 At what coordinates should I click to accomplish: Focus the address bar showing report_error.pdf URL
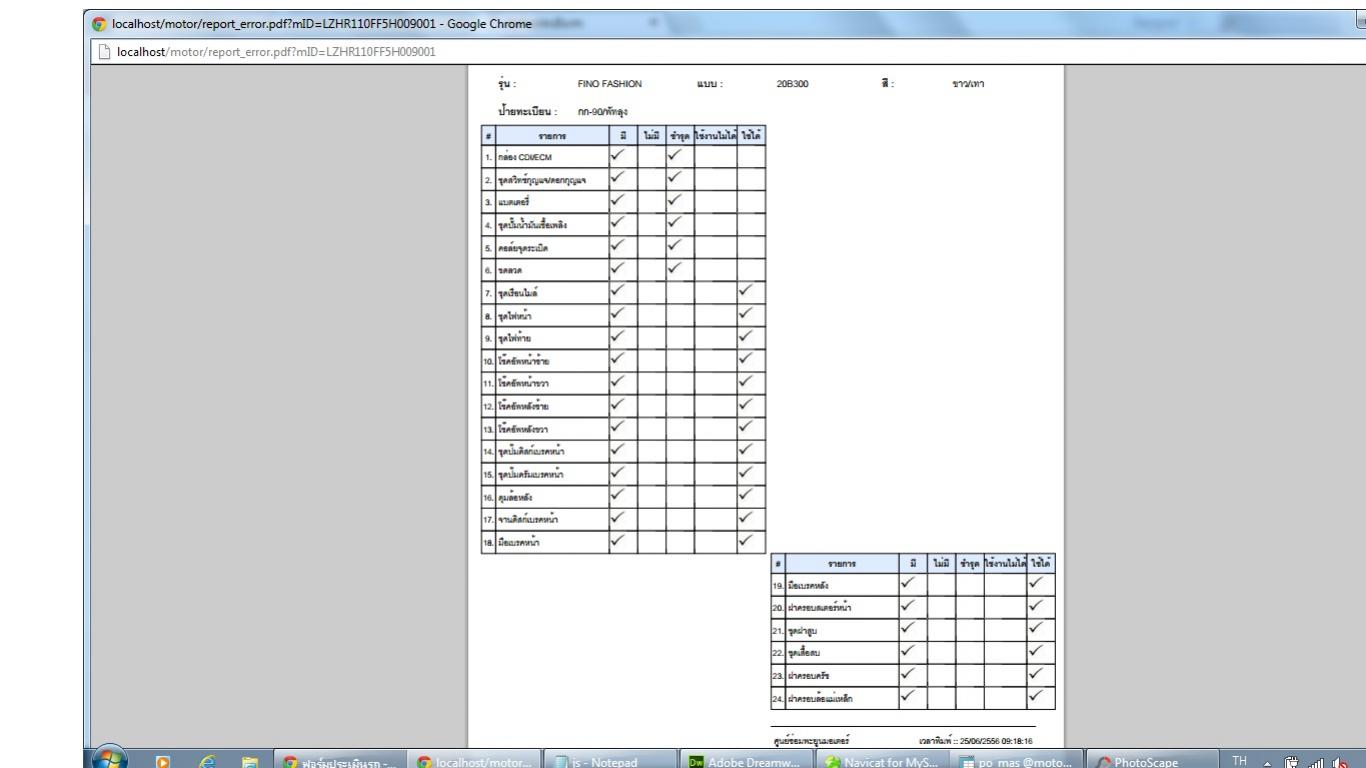(276, 52)
